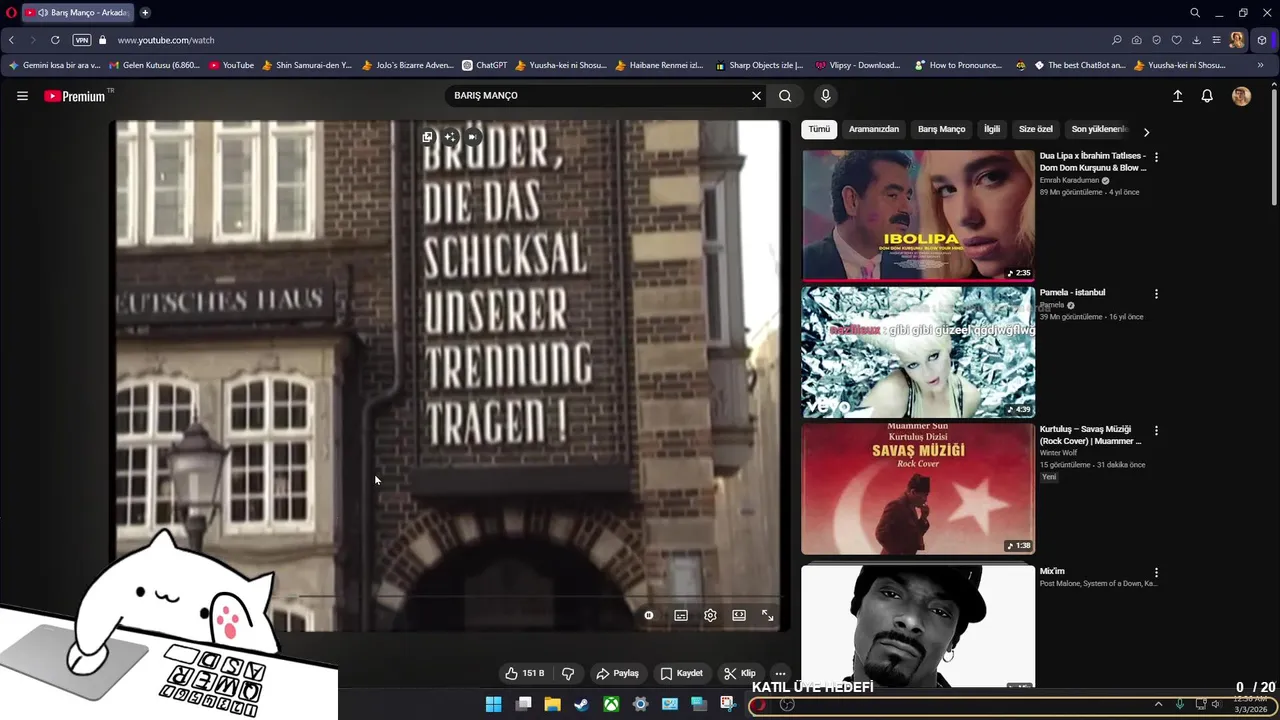Toggle subtitles in the player
This screenshot has height=720, width=1280.
pos(681,616)
